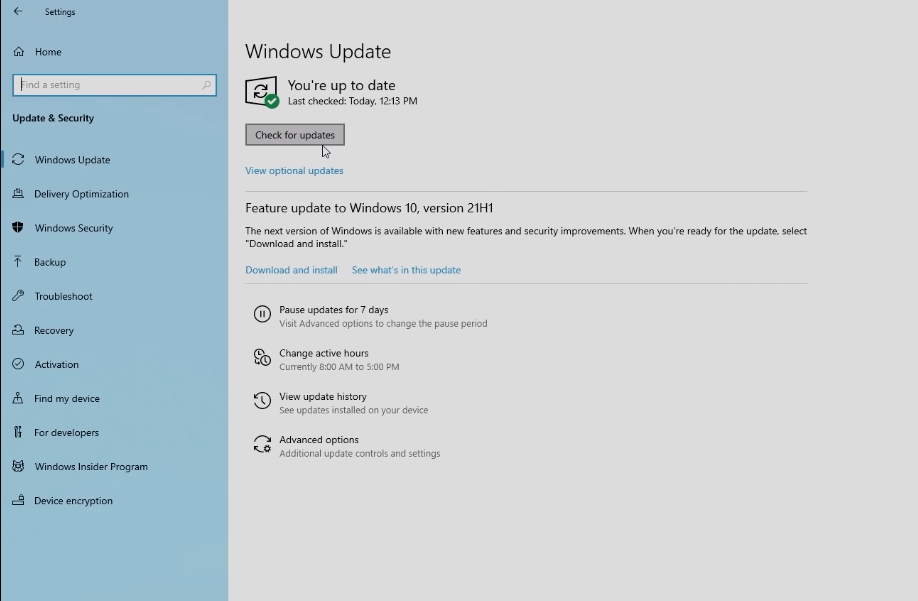Click 'See updates installed on your device' text

[354, 410]
